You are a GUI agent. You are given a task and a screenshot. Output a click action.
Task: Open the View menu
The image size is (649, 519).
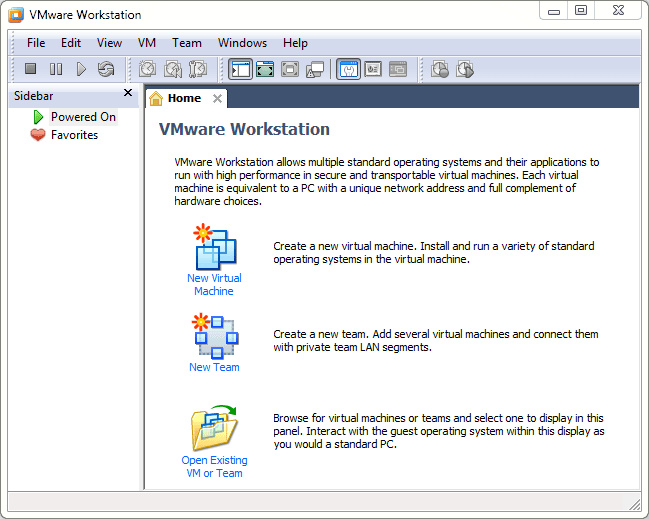[x=109, y=43]
